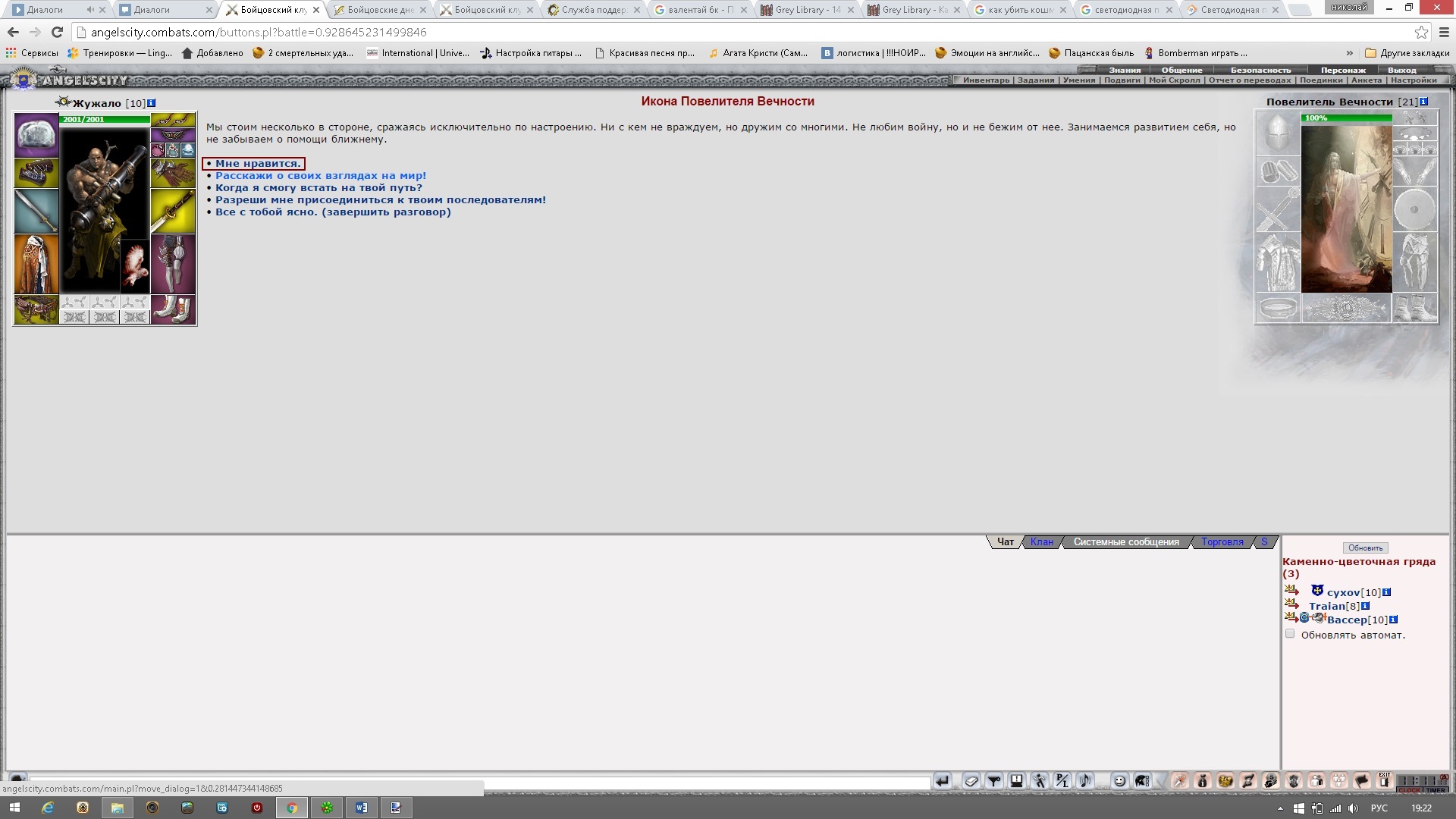This screenshot has width=1456, height=819.
Task: Open the orange cloak armor slot
Action: (x=36, y=264)
